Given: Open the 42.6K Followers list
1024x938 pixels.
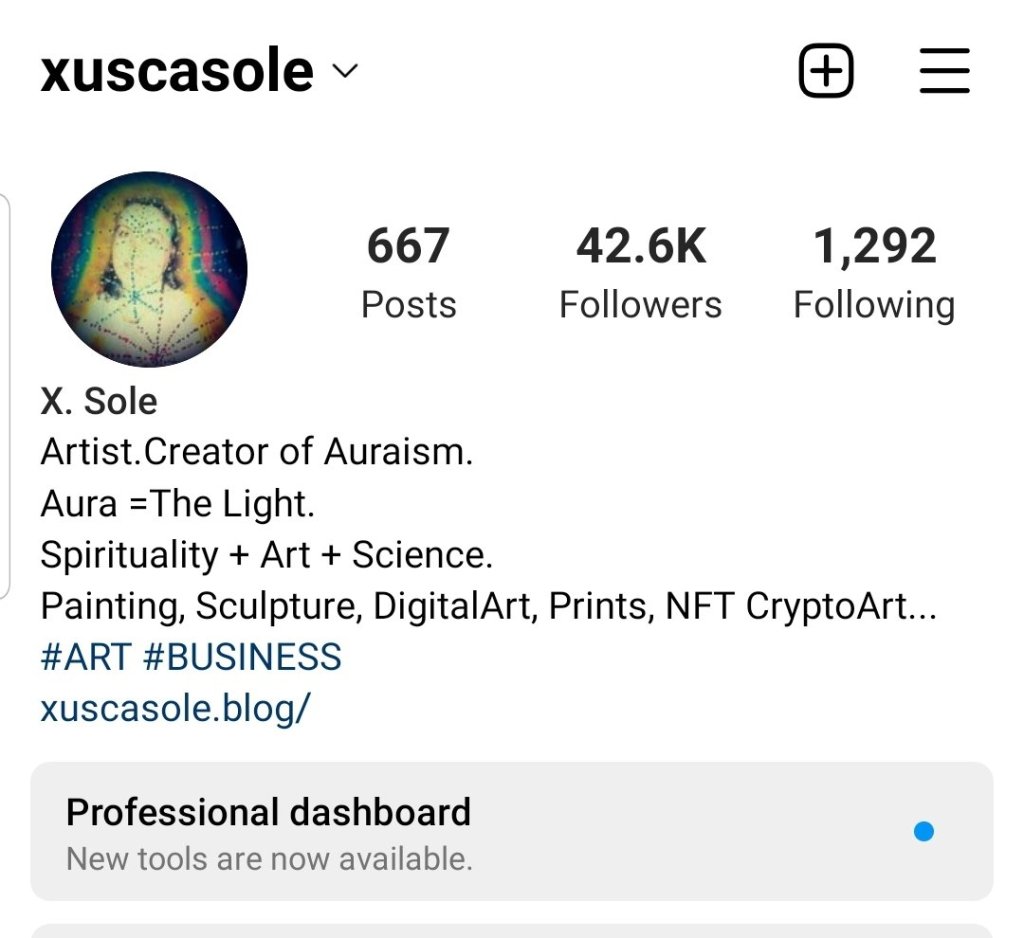Looking at the screenshot, I should pos(640,272).
